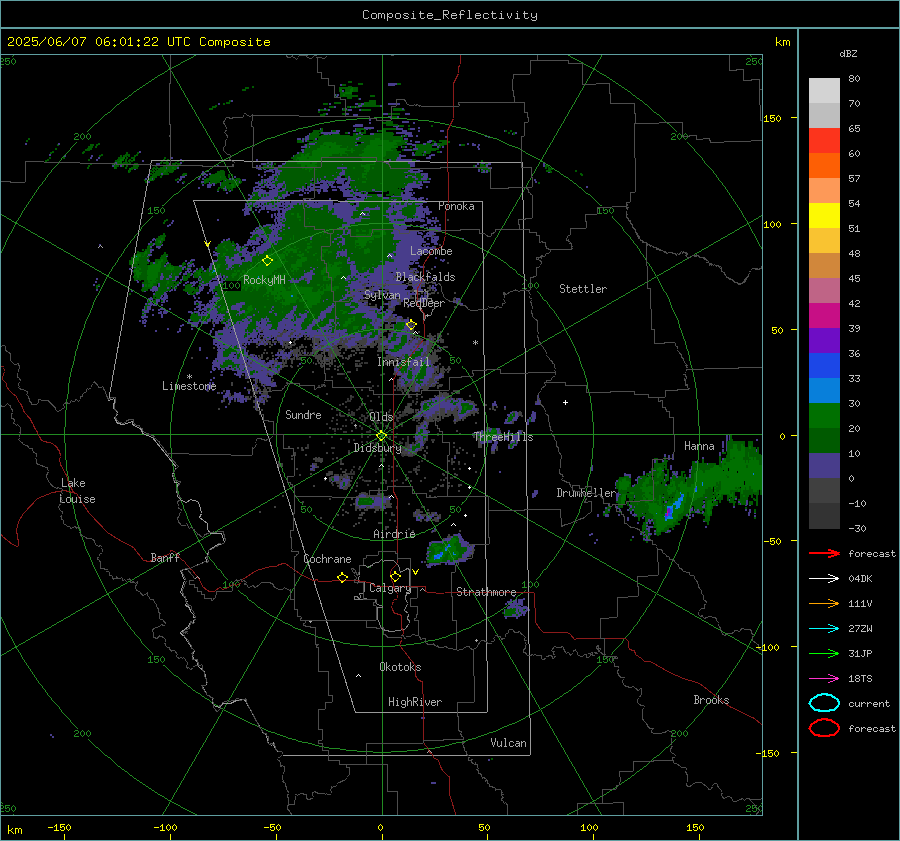Click the Banff label

pyautogui.click(x=165, y=558)
